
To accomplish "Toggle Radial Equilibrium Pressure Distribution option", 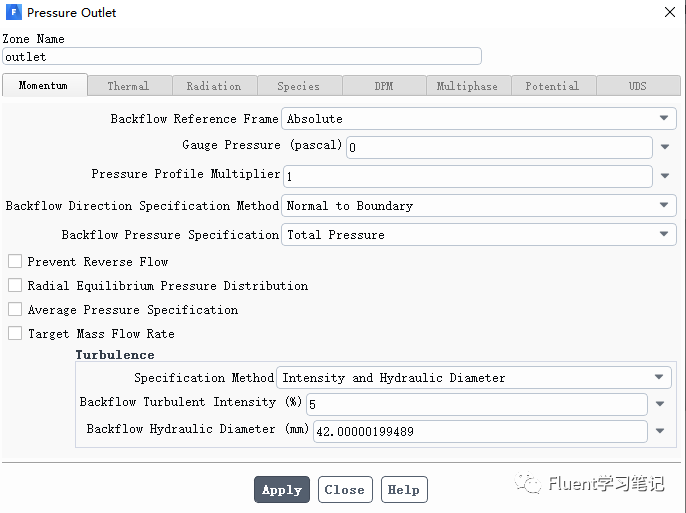I will [x=15, y=285].
